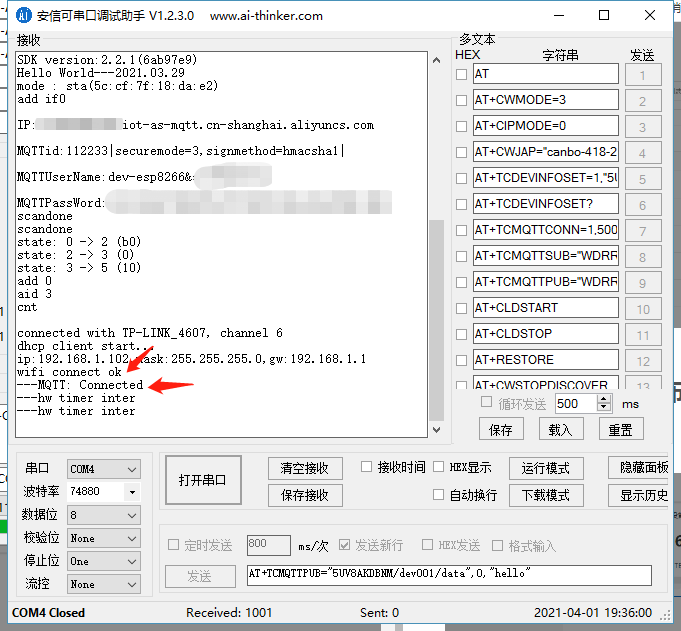
Task: Decrease the loop interval spinner down arrow
Action: 604,408
